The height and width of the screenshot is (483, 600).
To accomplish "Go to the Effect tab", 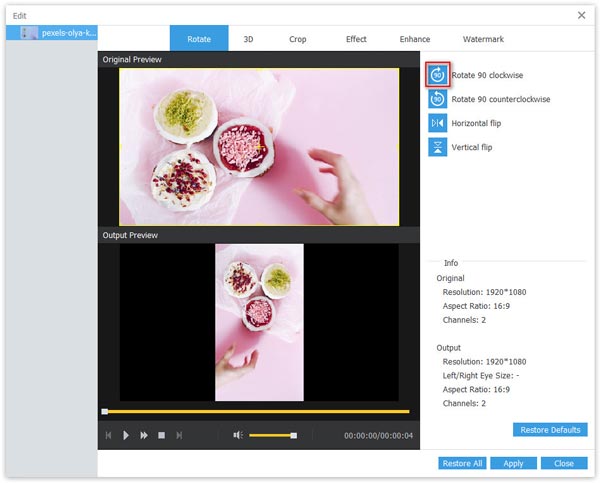I will point(356,39).
